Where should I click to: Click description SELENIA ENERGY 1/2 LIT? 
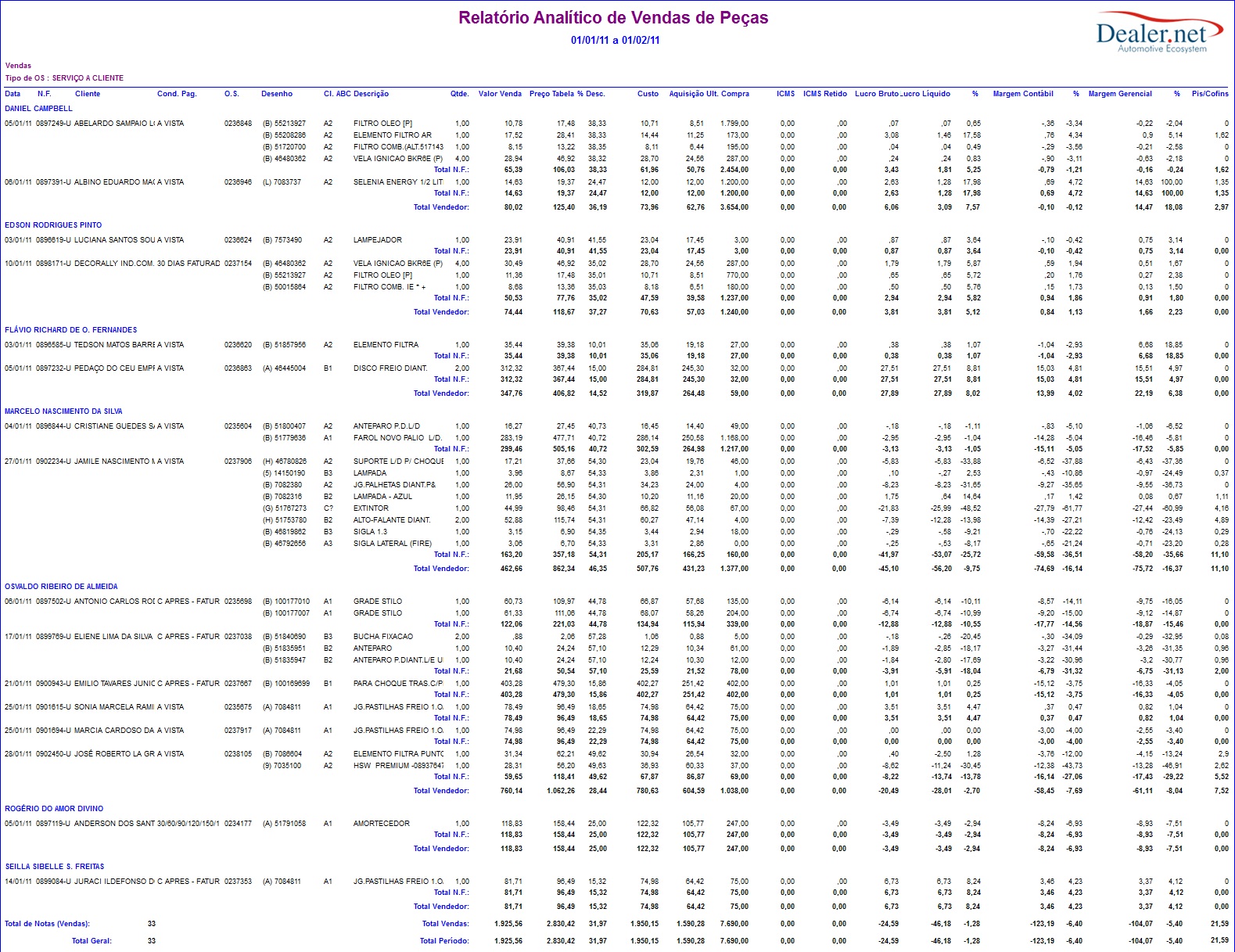(x=398, y=182)
